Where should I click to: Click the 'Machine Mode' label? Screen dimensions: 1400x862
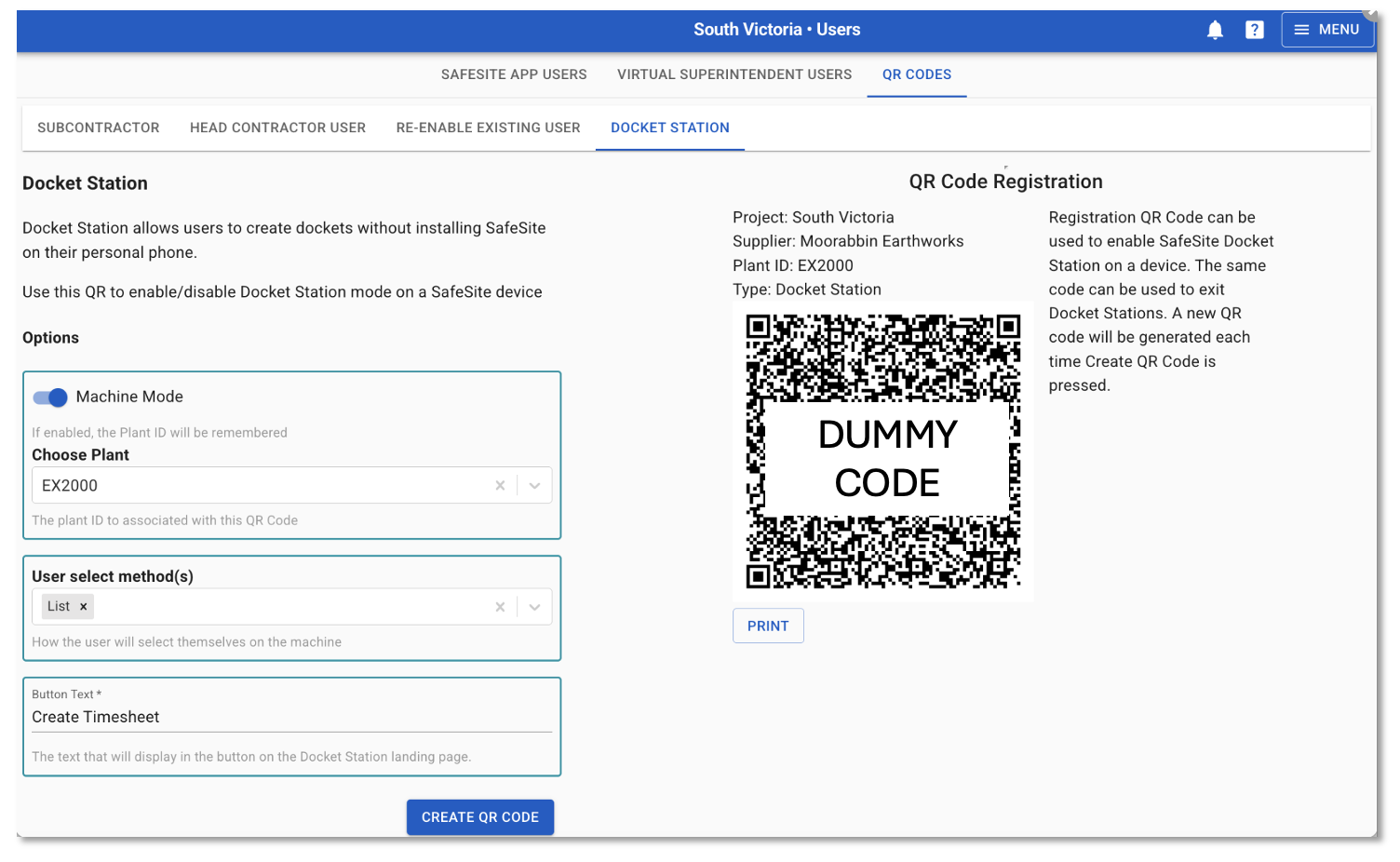coord(129,397)
